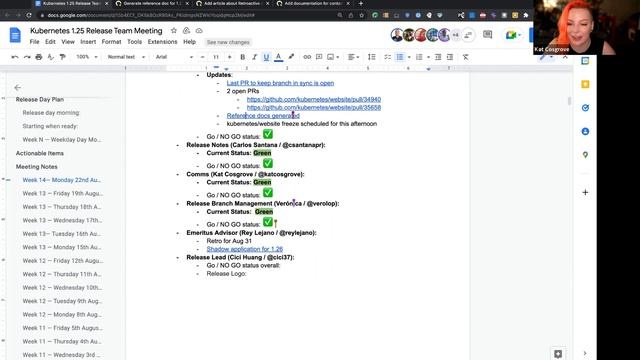Image resolution: width=640 pixels, height=360 pixels.
Task: Open the Edit menu
Action: 50,42
